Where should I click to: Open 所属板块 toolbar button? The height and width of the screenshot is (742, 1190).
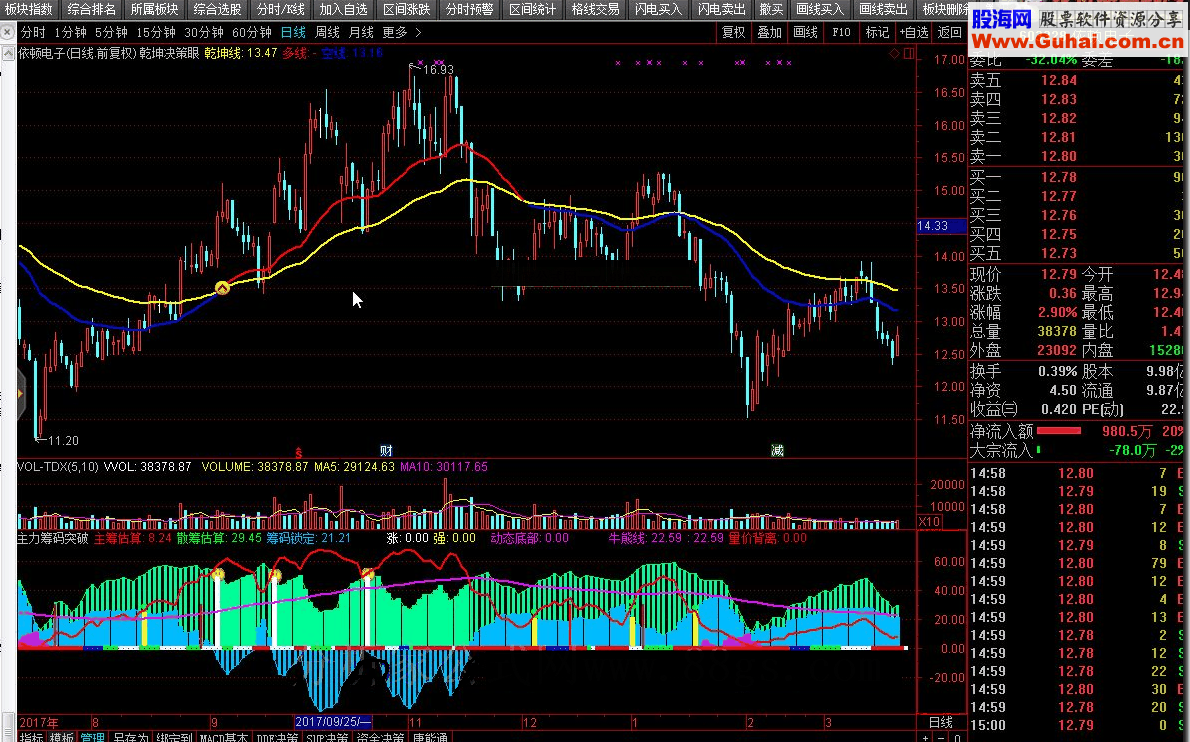pyautogui.click(x=155, y=9)
